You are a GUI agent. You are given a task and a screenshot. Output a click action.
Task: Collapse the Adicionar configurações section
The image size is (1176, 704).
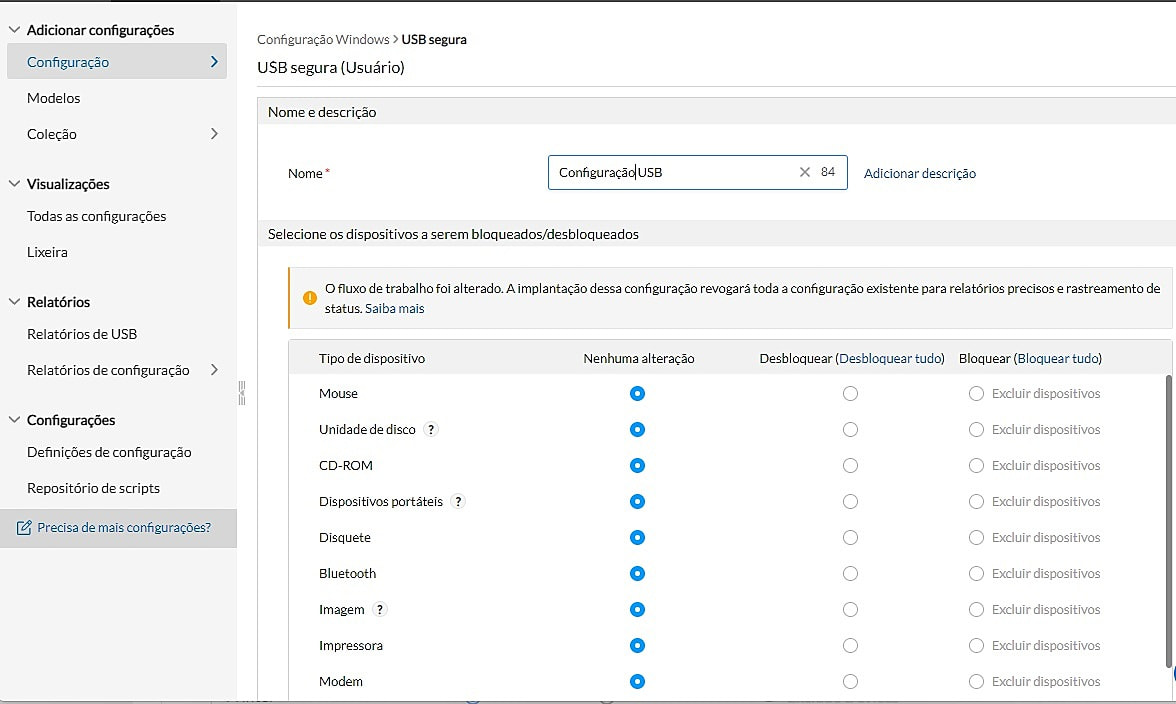tap(14, 30)
